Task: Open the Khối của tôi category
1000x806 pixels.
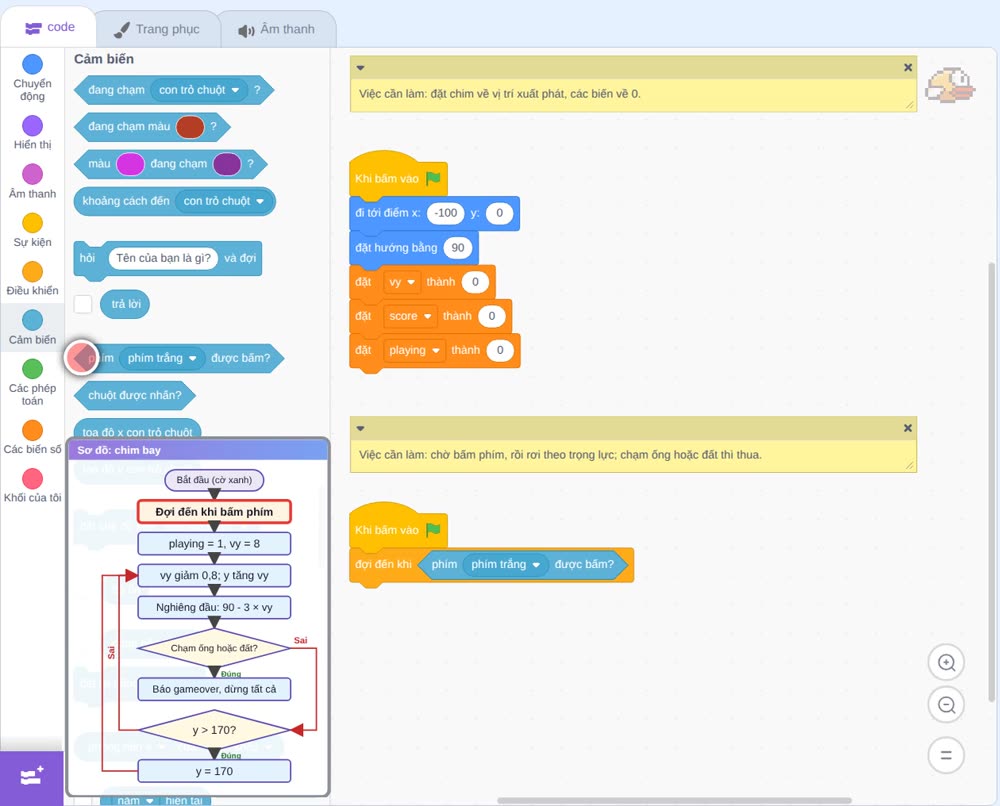Action: [33, 486]
